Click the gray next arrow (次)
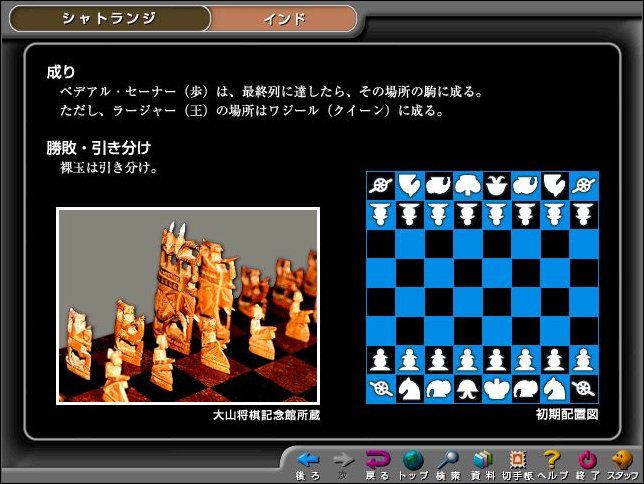Viewport: 644px width, 484px height. pos(342,462)
